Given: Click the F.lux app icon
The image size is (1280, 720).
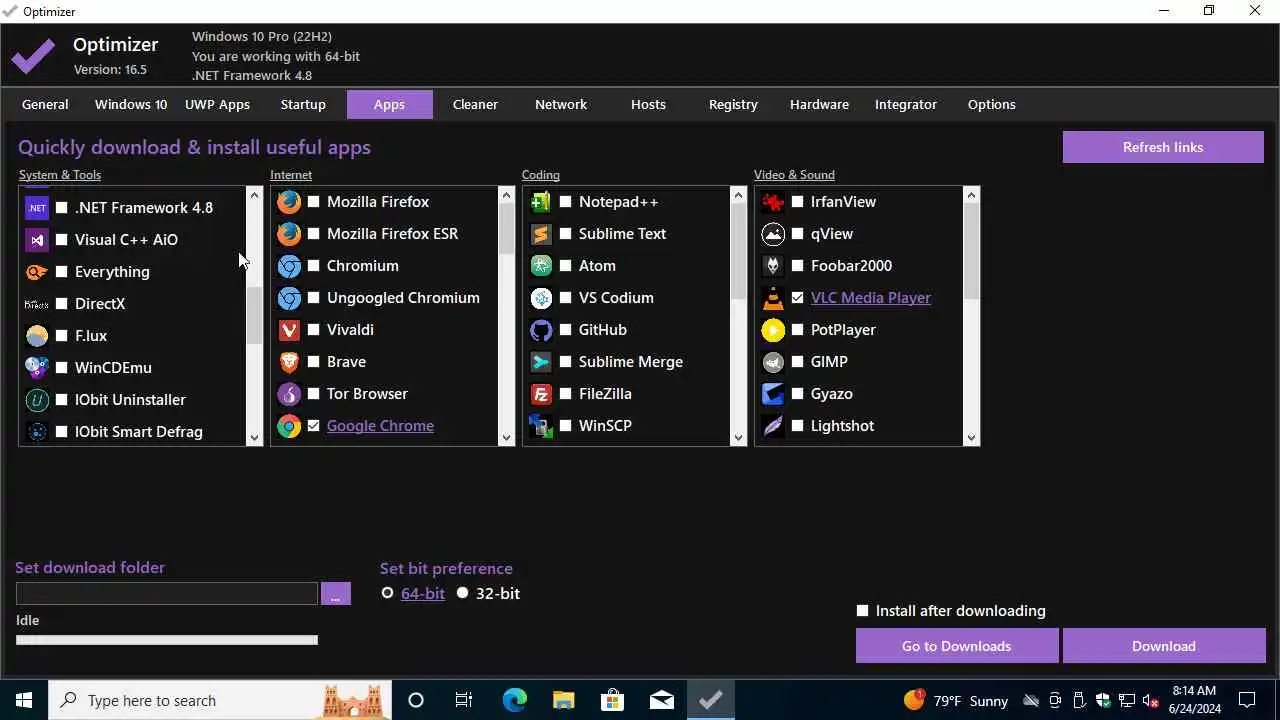Looking at the screenshot, I should (37, 336).
